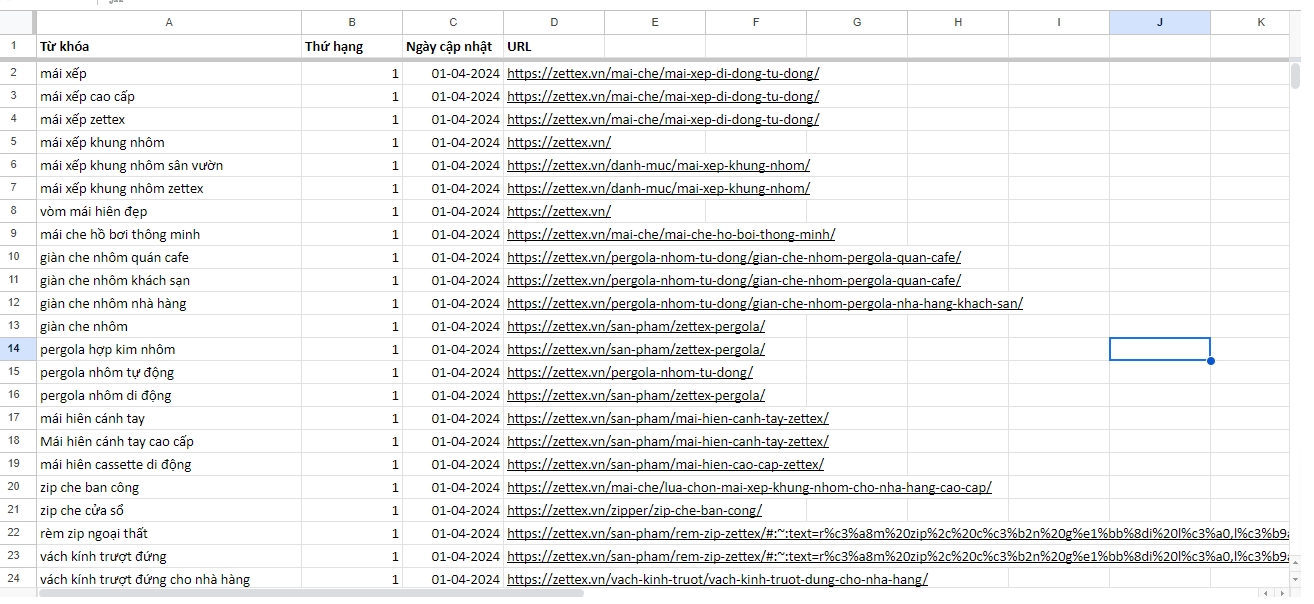
Task: Select the cell 'pergola nhôm di động'
Action: pyautogui.click(x=168, y=395)
